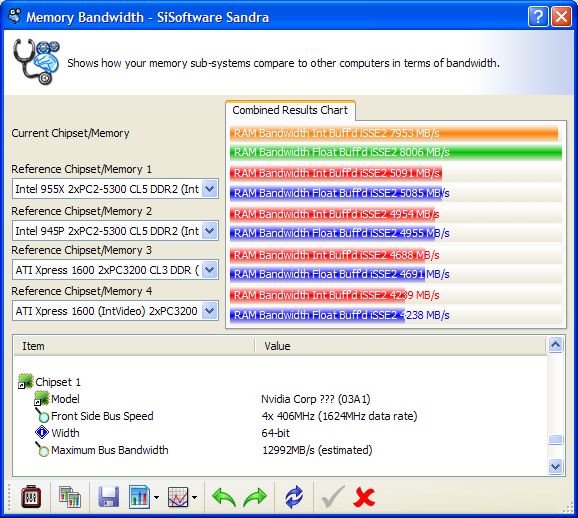
Task: Click the blue Float Buff'd 4238 MB/s bar
Action: point(317,315)
